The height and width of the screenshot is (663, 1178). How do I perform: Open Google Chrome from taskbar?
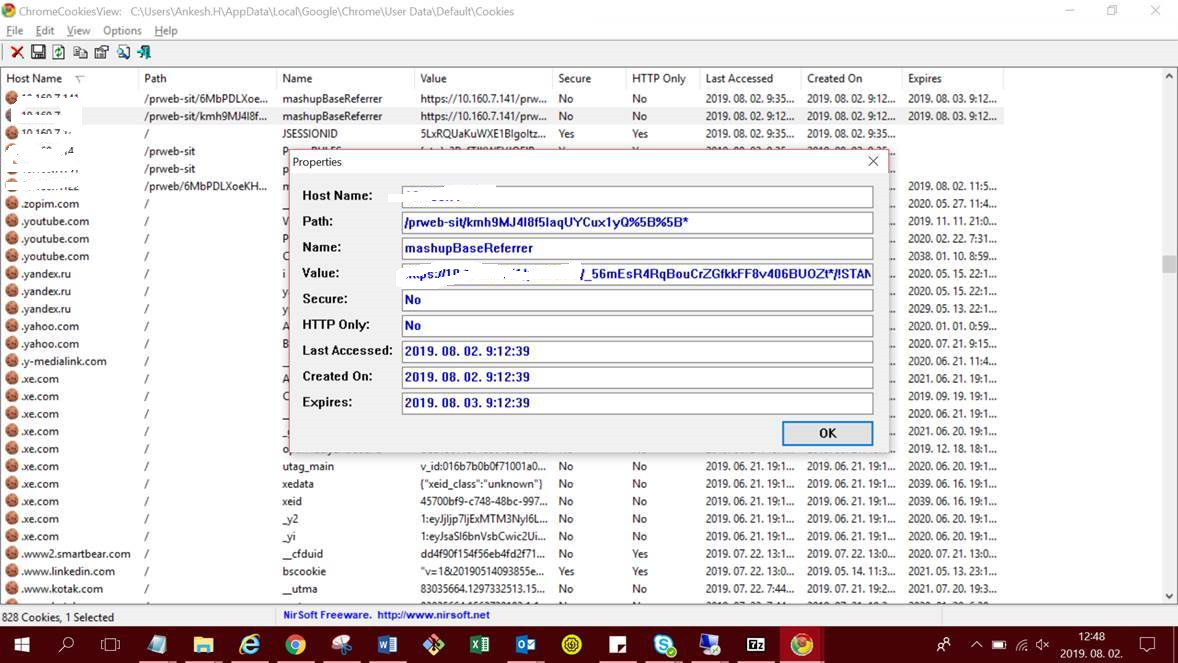(295, 644)
